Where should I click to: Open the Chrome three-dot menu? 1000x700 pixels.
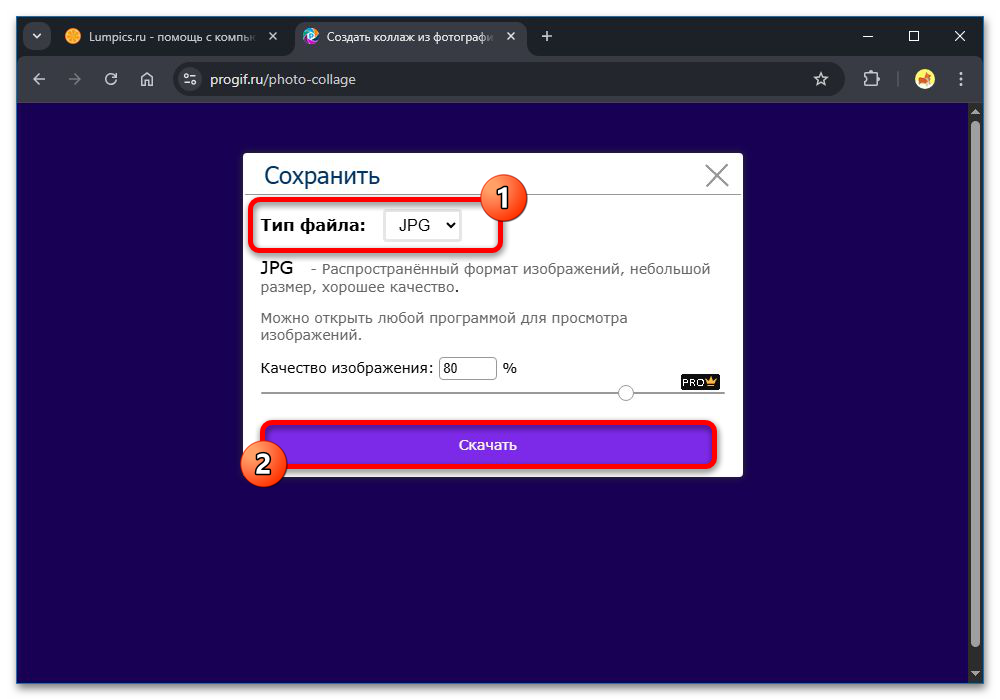(x=961, y=79)
